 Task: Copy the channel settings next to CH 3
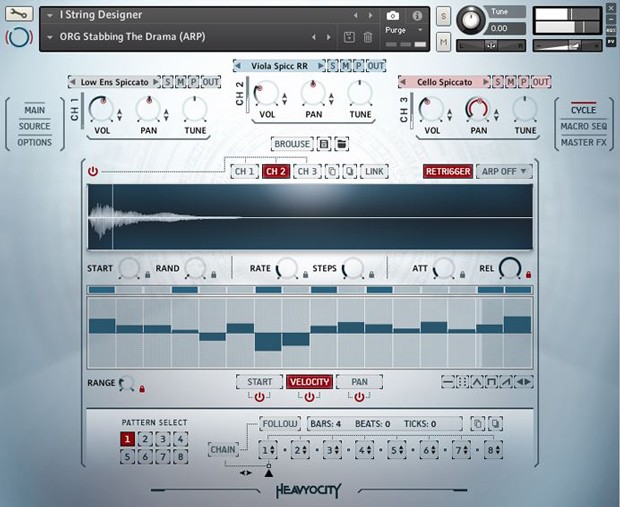point(332,172)
